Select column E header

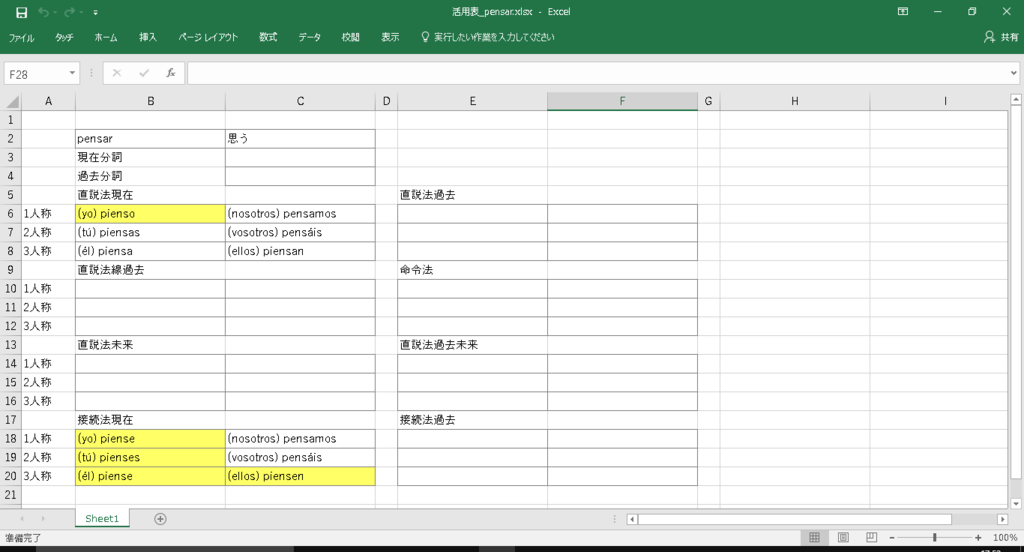point(472,101)
